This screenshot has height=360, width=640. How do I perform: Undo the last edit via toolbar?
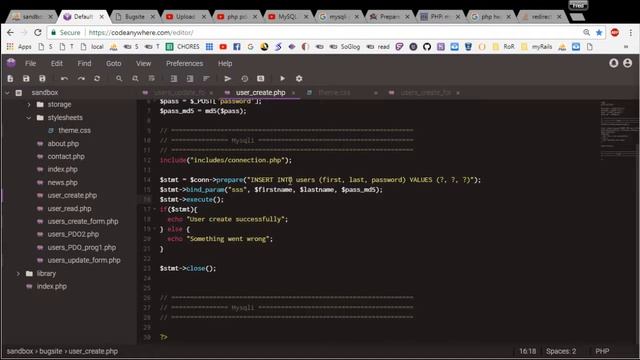coord(64,78)
